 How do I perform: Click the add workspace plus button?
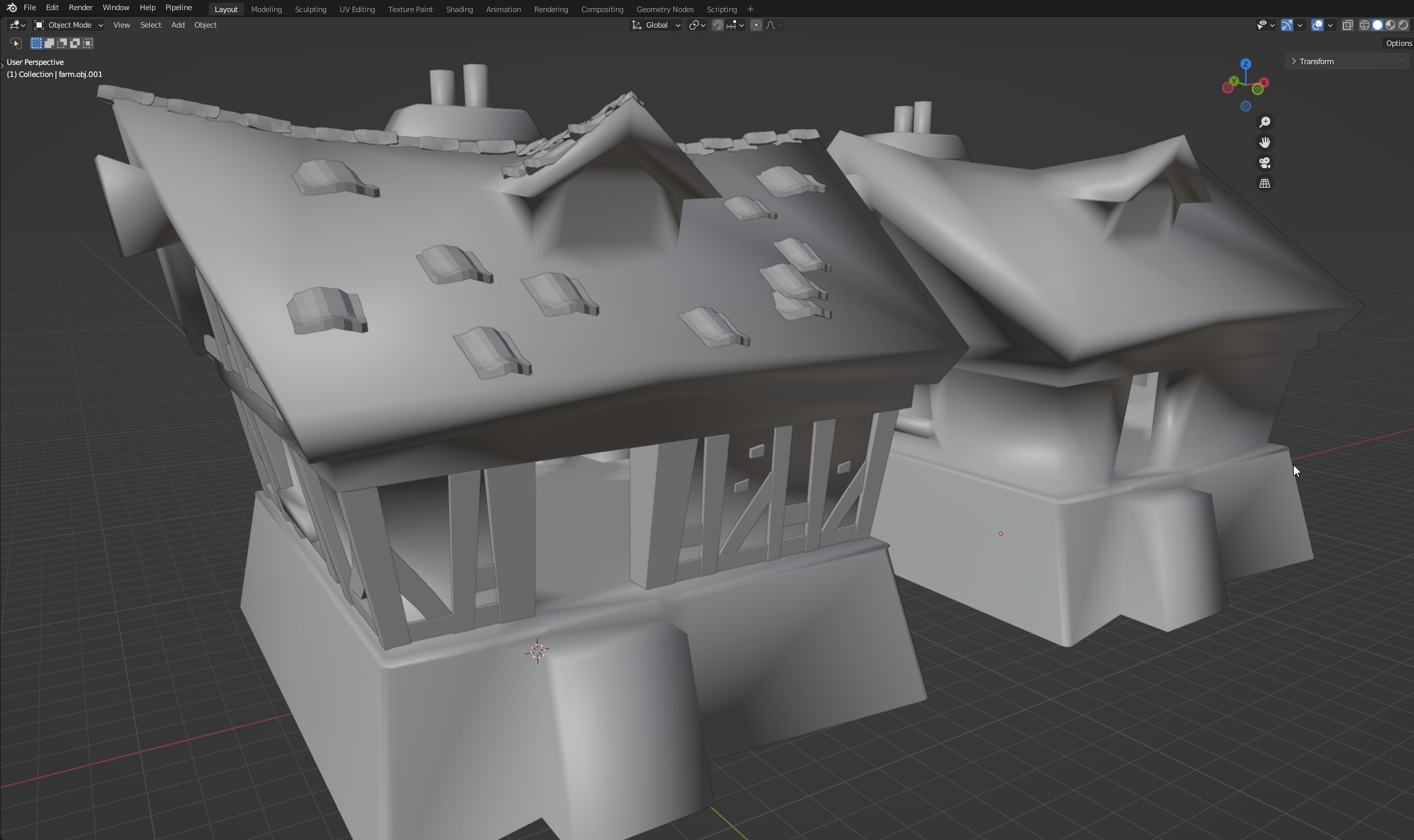tap(750, 9)
